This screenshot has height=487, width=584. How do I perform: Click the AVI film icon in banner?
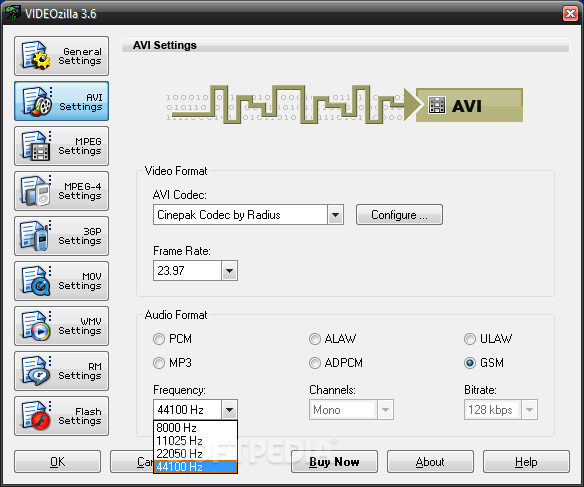pos(437,105)
